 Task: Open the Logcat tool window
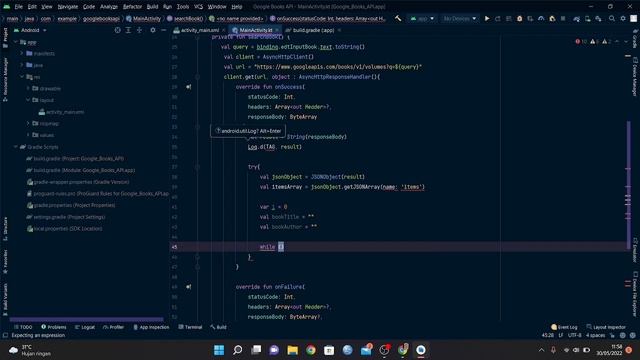tap(85, 327)
